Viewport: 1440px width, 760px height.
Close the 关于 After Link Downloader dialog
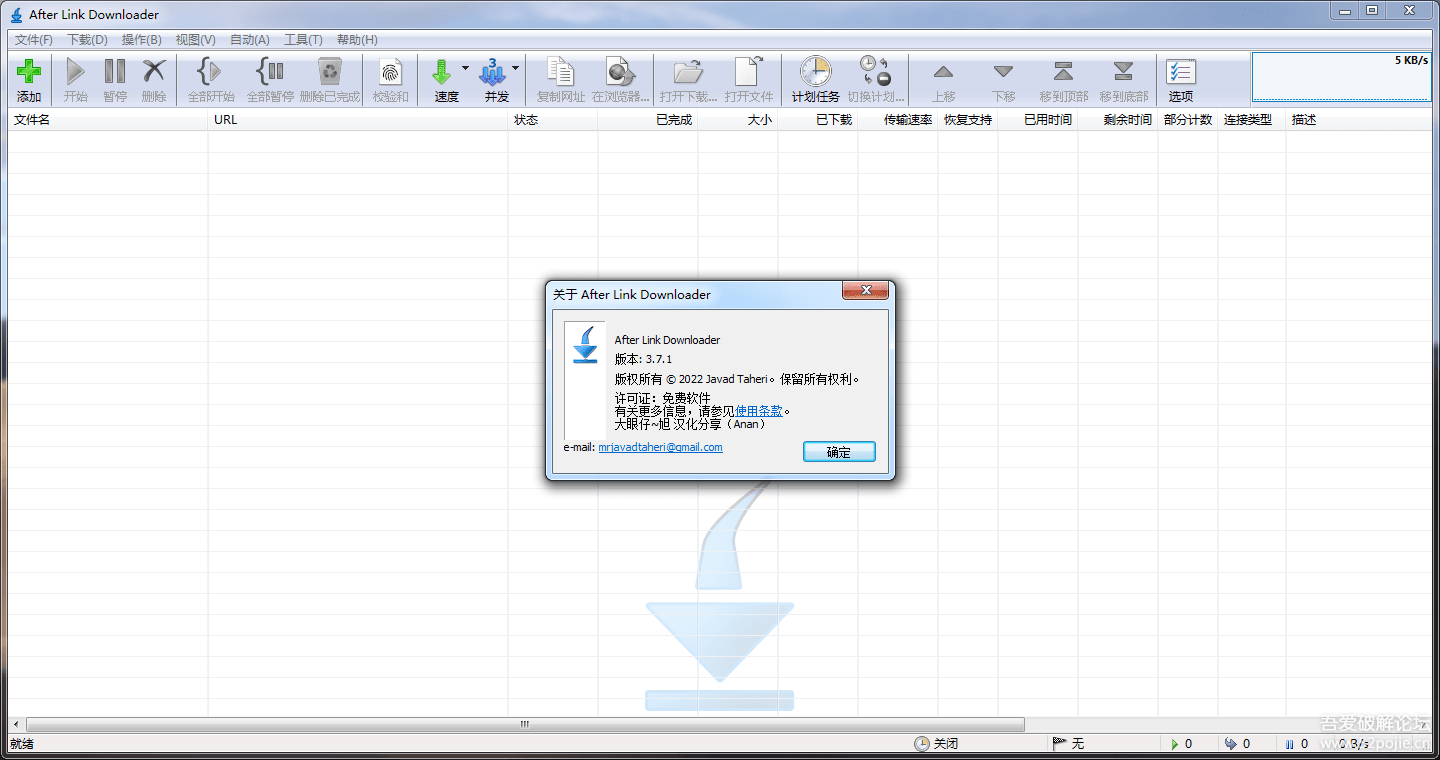pyautogui.click(x=864, y=291)
